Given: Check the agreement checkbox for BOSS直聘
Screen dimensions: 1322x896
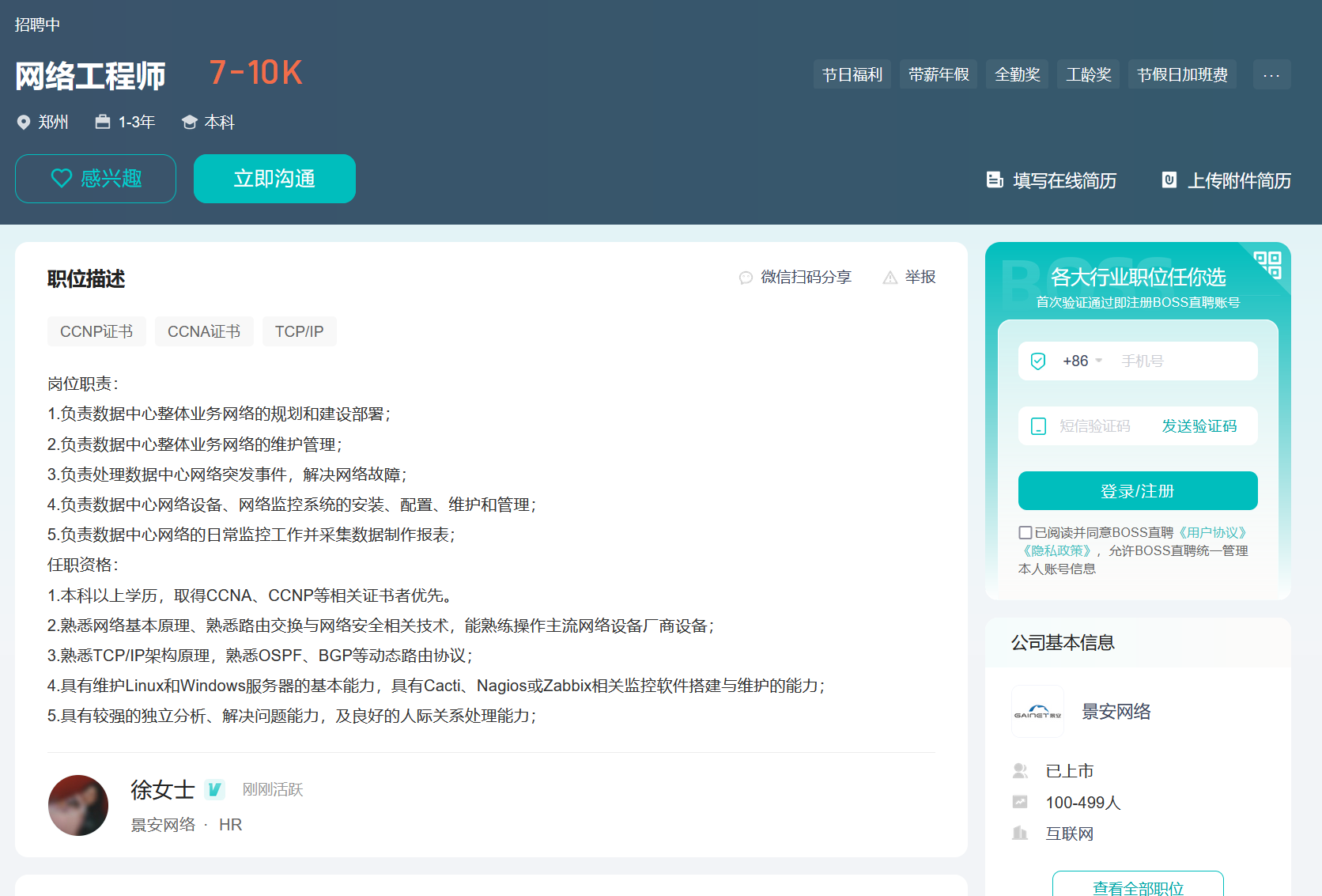Looking at the screenshot, I should 1025,533.
